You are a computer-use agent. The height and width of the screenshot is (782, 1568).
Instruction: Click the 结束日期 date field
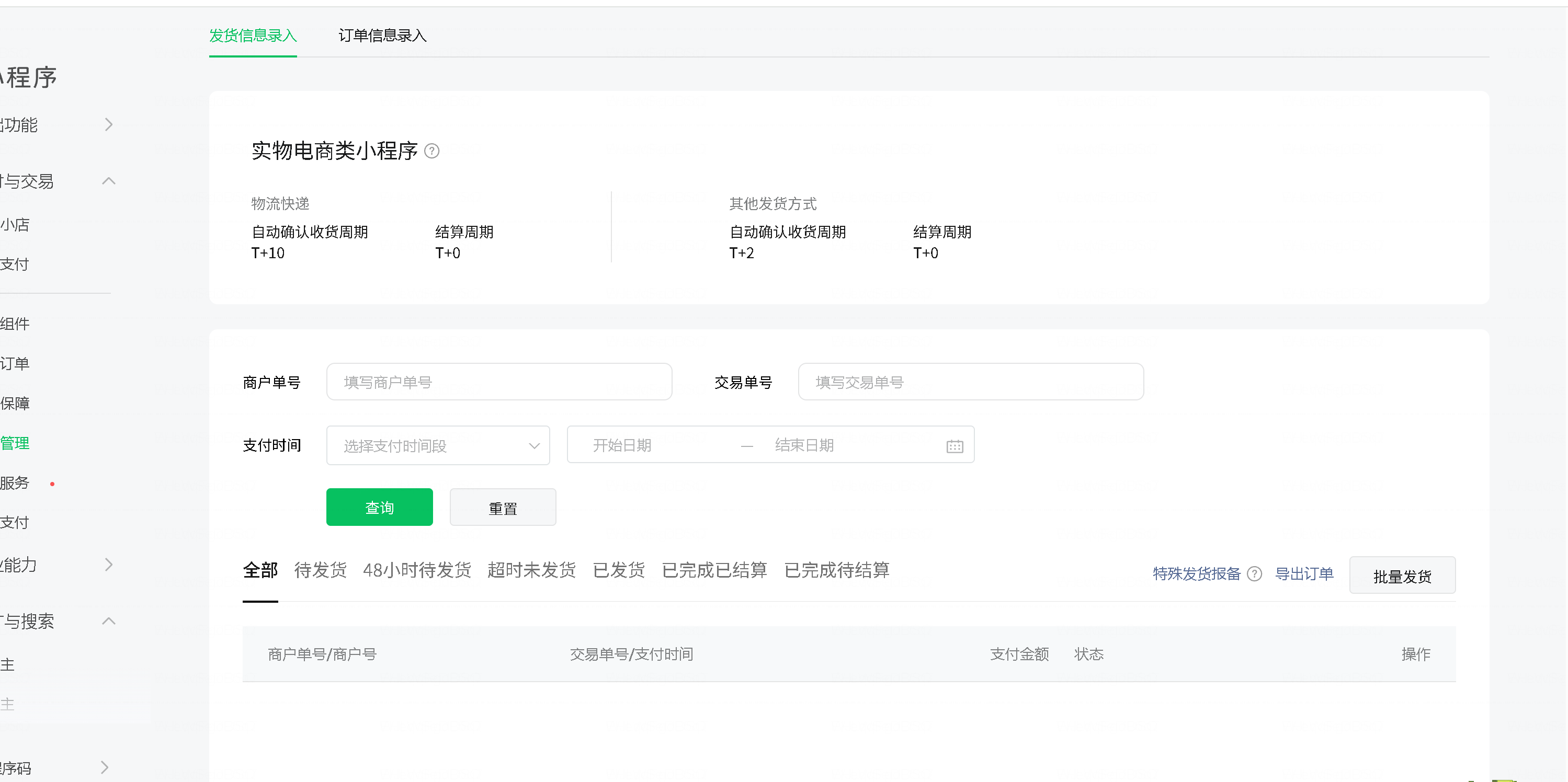805,445
